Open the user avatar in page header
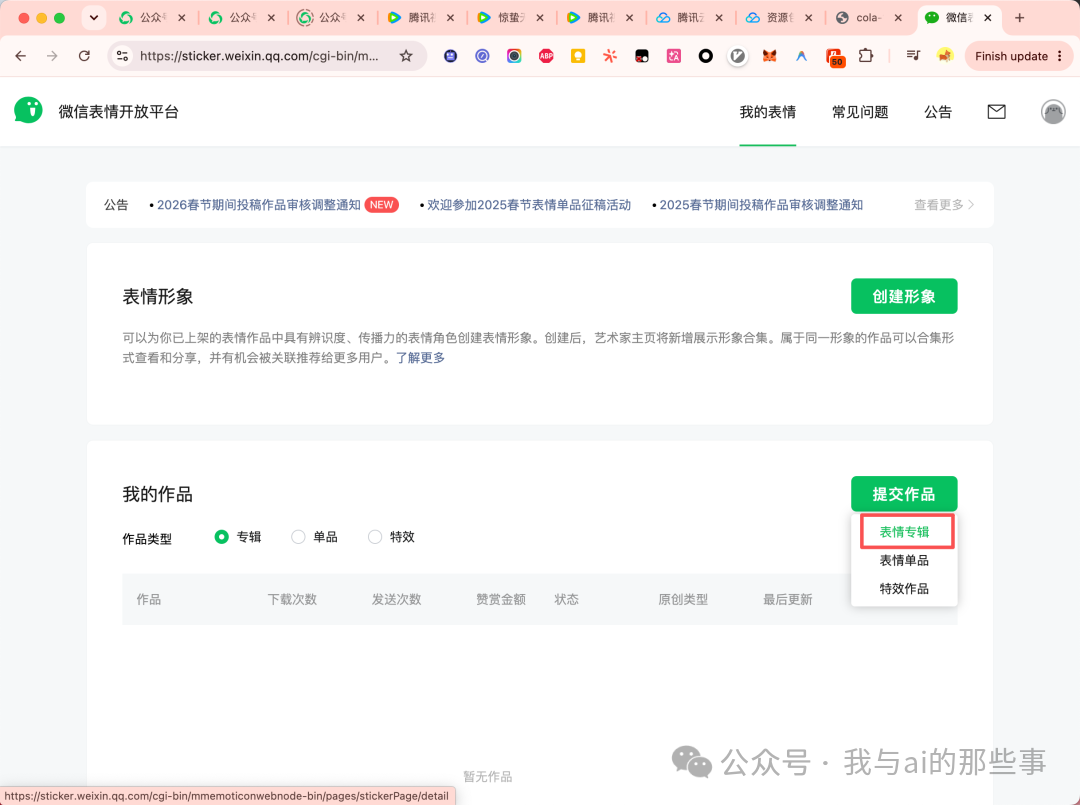This screenshot has height=805, width=1080. point(1052,112)
